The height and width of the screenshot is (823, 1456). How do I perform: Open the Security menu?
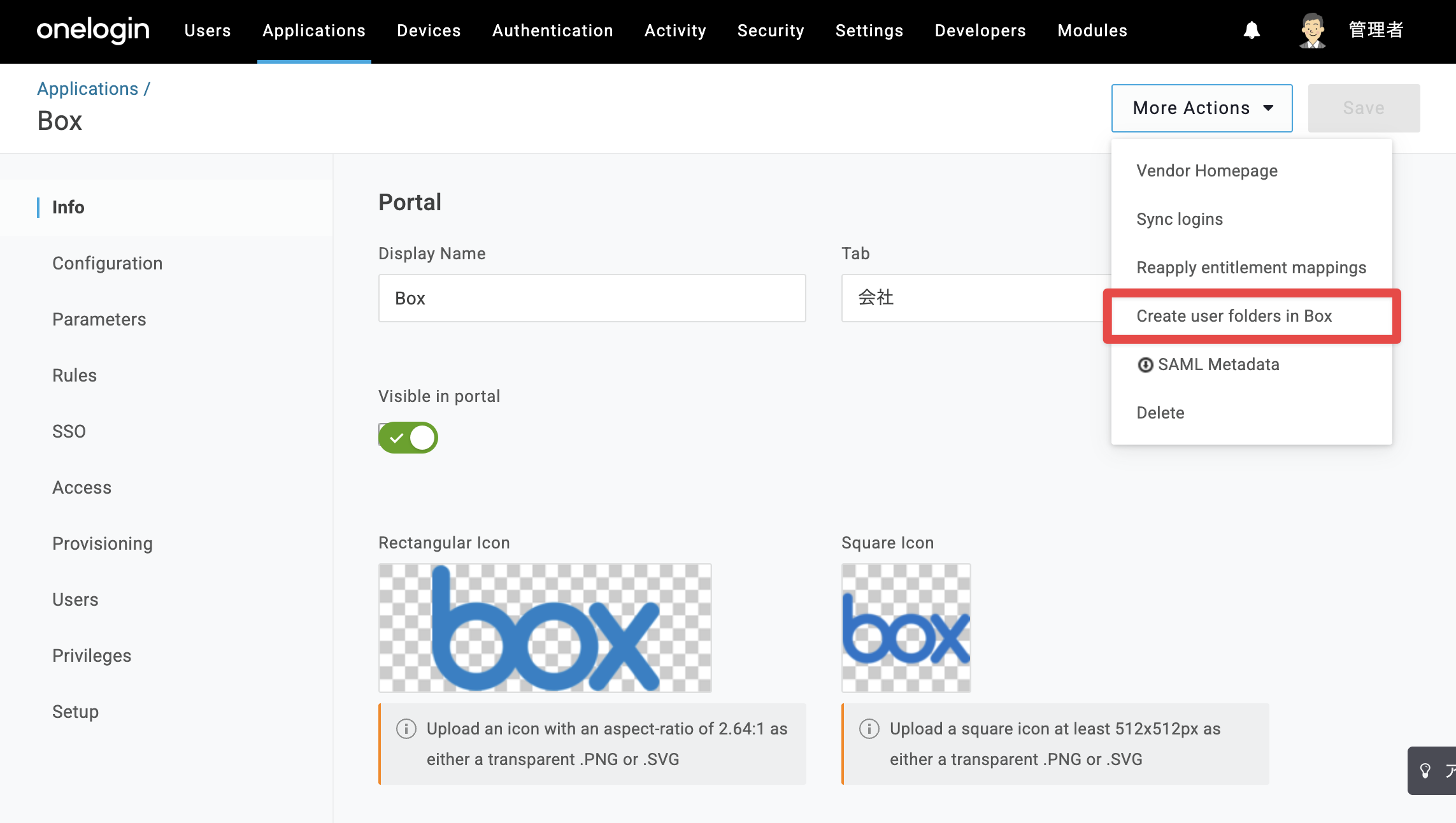click(x=771, y=31)
